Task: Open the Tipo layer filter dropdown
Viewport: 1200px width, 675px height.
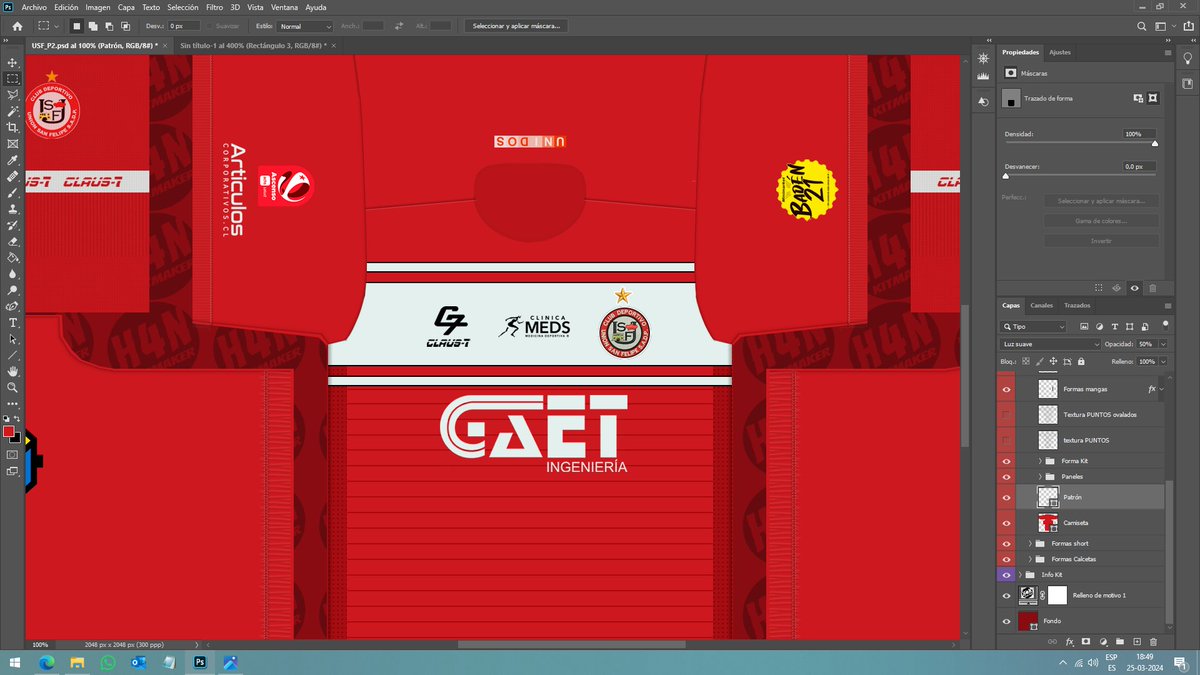Action: coord(1034,327)
